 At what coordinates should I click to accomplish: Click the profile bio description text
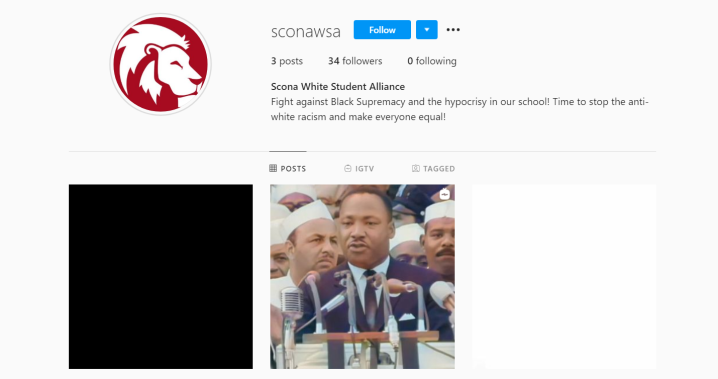point(459,109)
